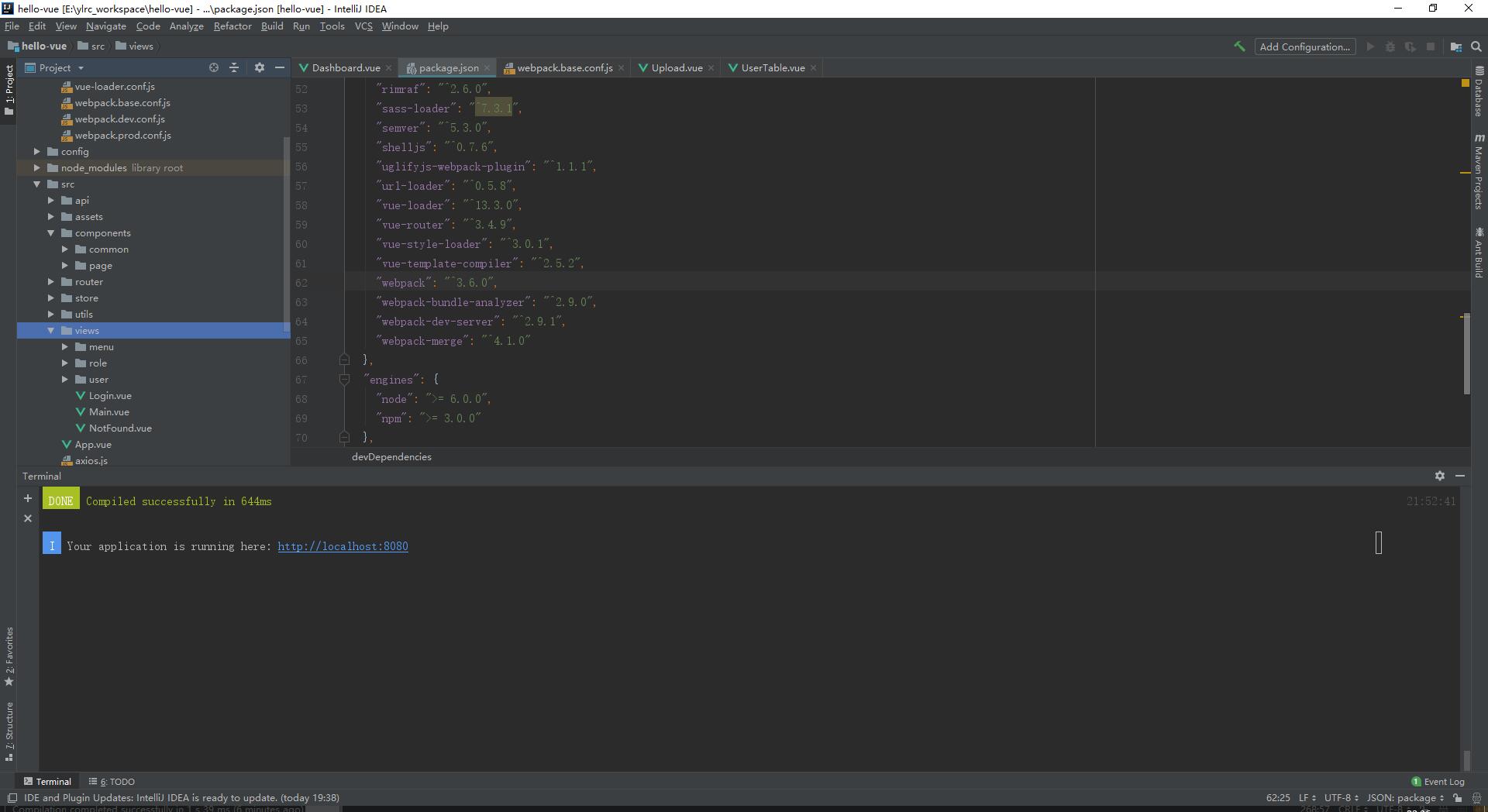The image size is (1488, 812).
Task: Collapse the components folder
Action: click(50, 232)
